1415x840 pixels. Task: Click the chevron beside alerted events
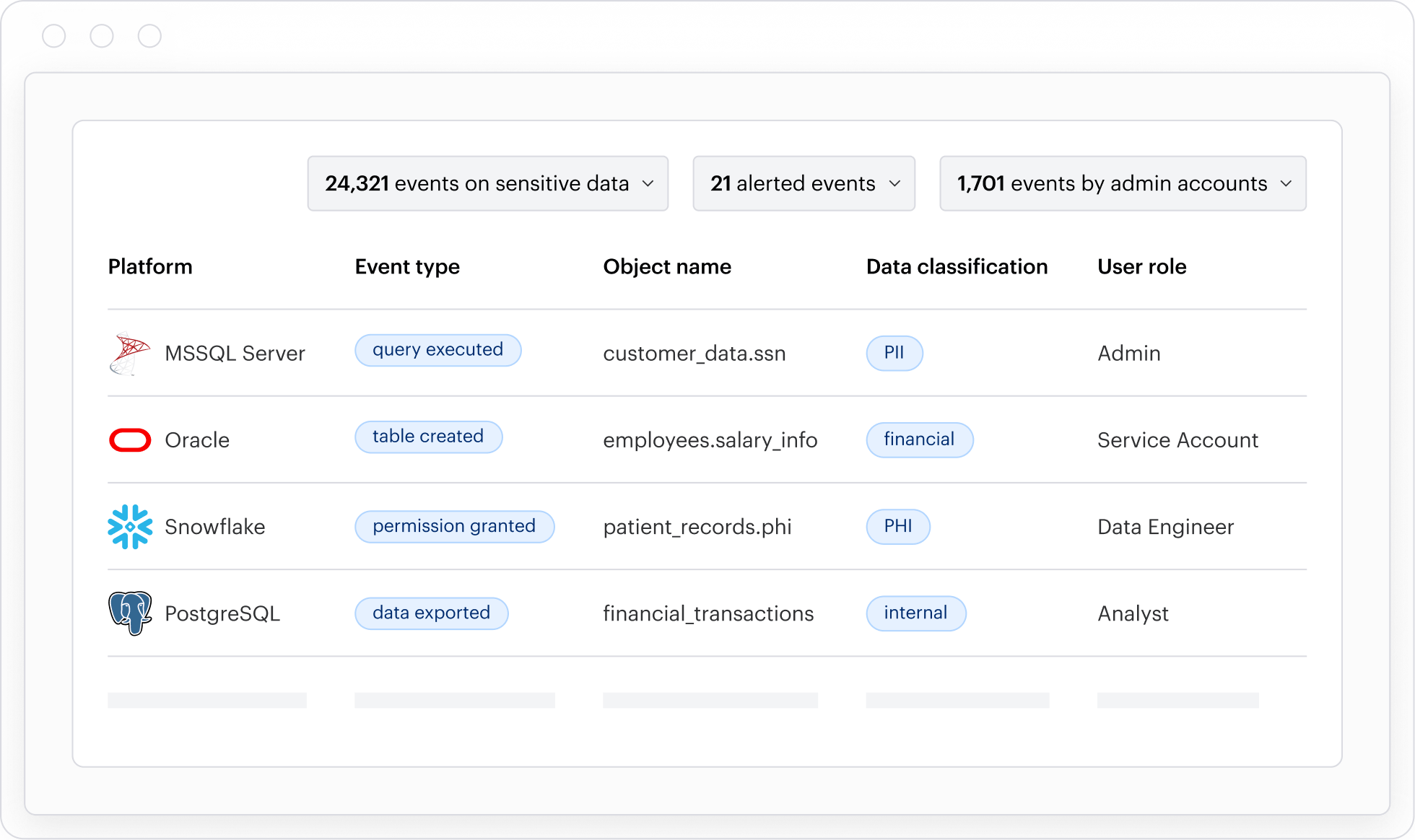click(896, 183)
